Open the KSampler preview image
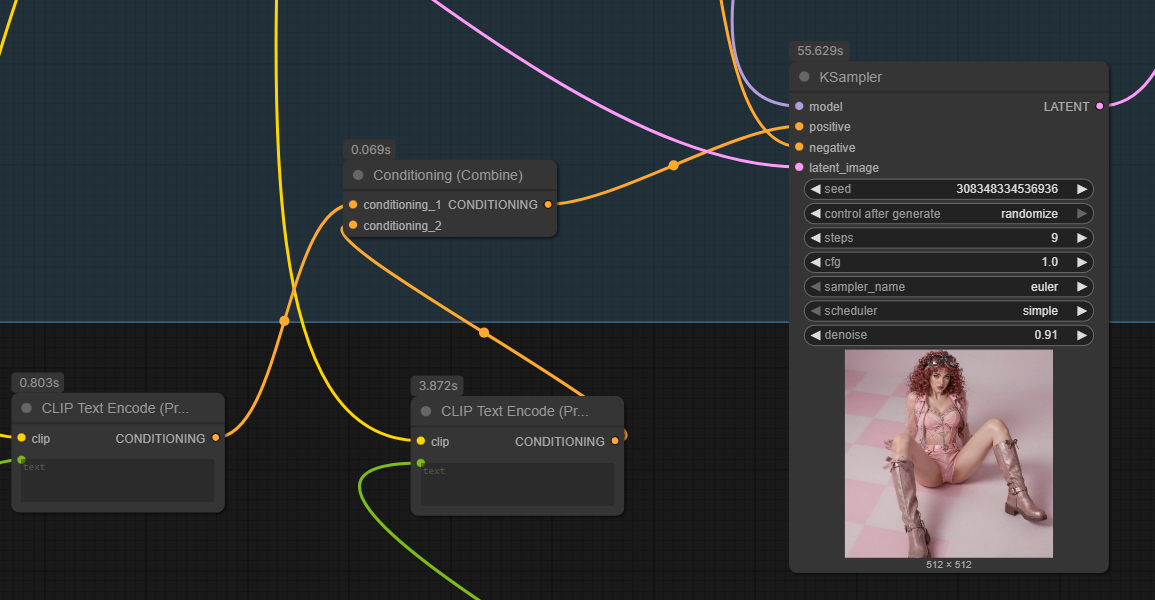Viewport: 1155px width, 600px height. tap(949, 453)
